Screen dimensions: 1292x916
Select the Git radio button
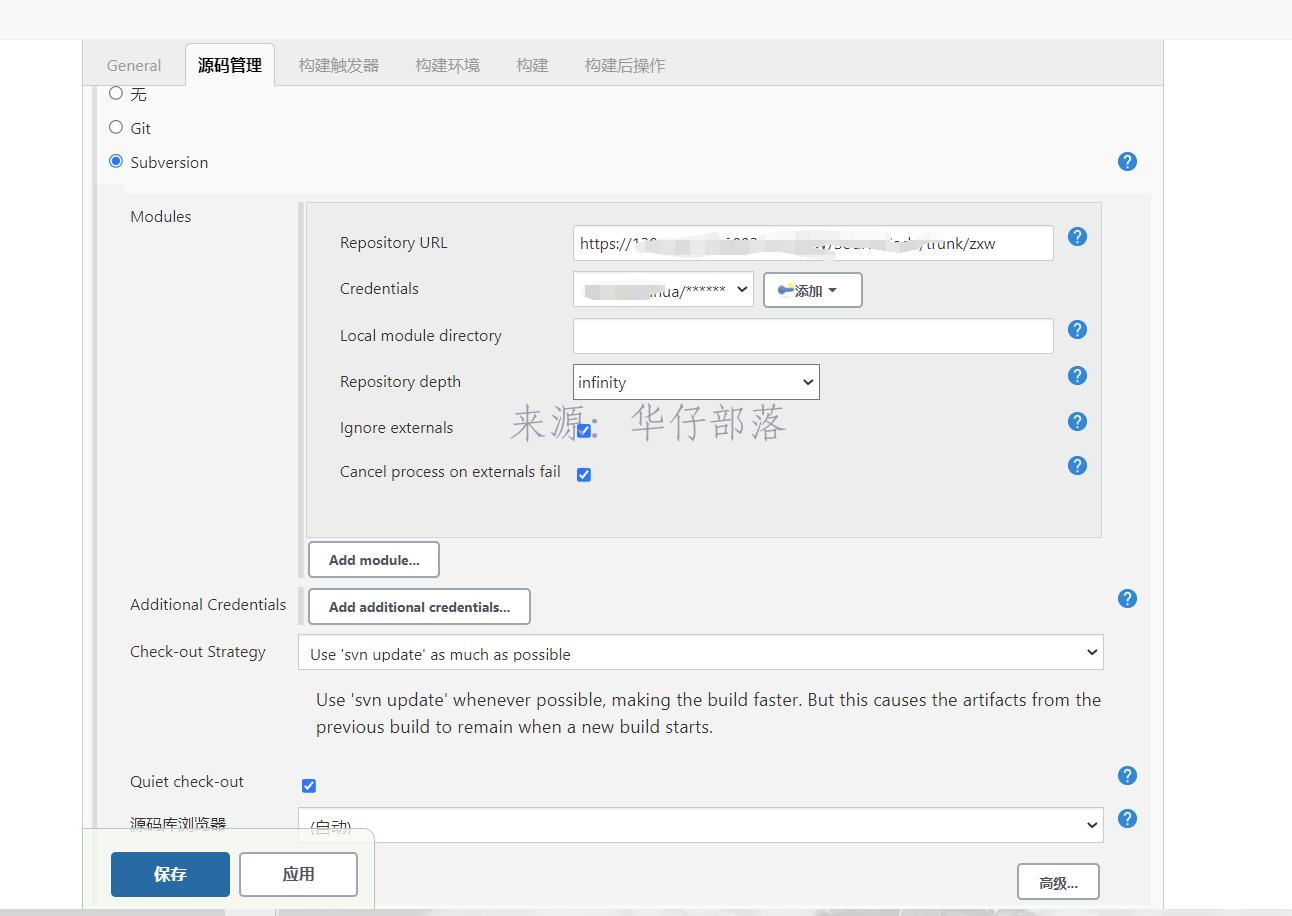[x=116, y=128]
